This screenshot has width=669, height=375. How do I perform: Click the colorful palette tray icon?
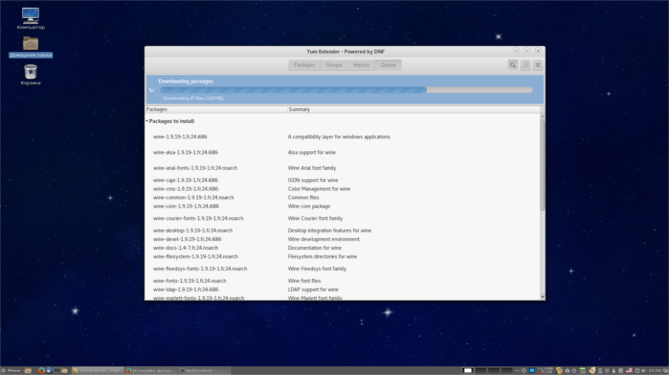(x=559, y=370)
